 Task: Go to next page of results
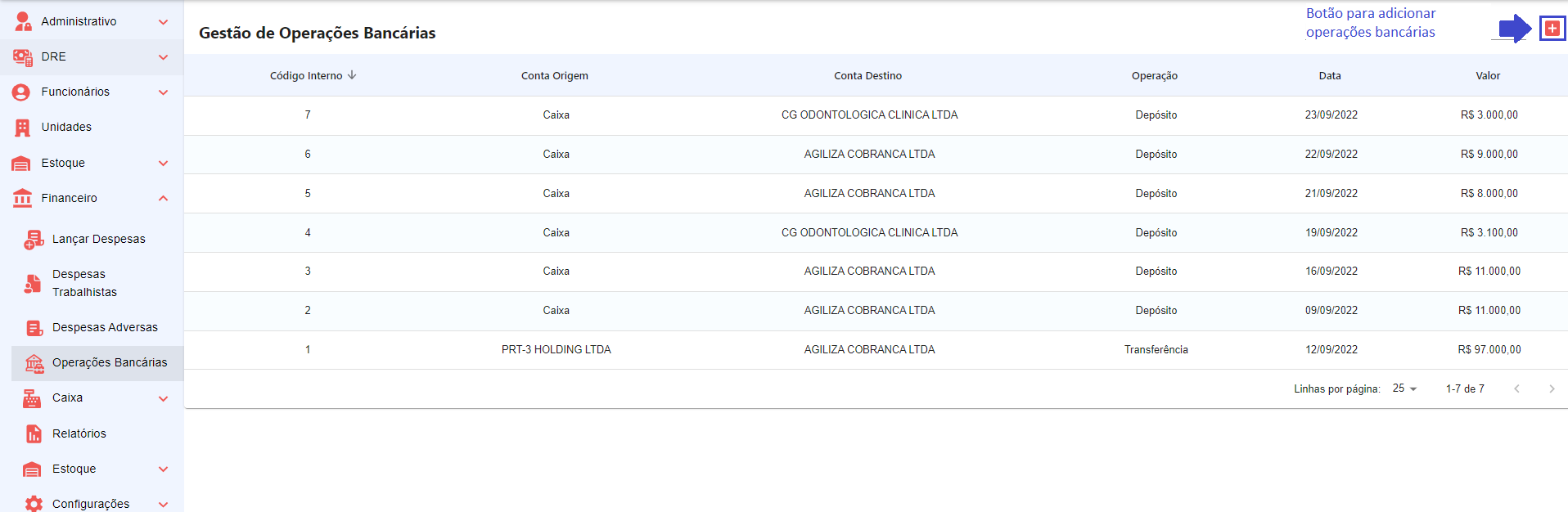[1551, 388]
